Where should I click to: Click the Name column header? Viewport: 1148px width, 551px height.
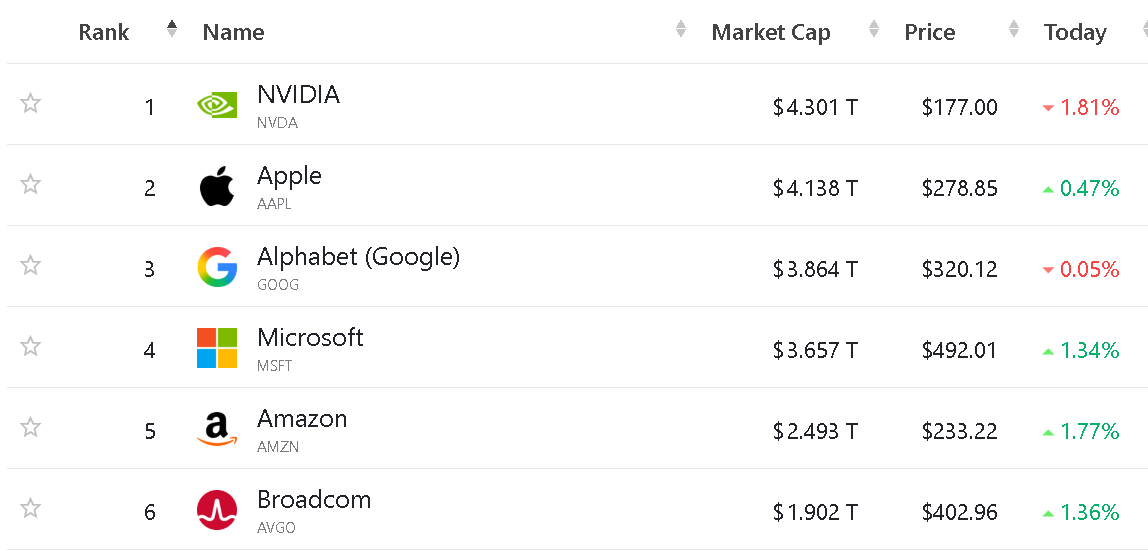click(x=233, y=32)
